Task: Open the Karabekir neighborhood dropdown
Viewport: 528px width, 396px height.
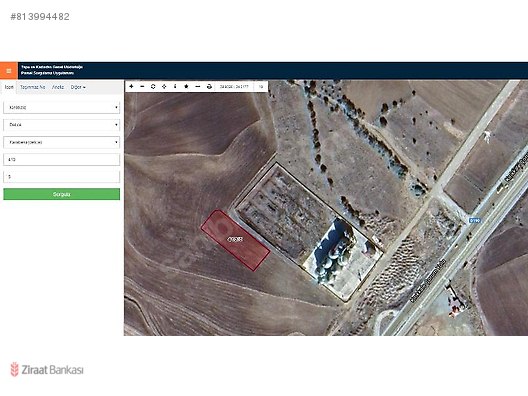Action: pyautogui.click(x=61, y=142)
